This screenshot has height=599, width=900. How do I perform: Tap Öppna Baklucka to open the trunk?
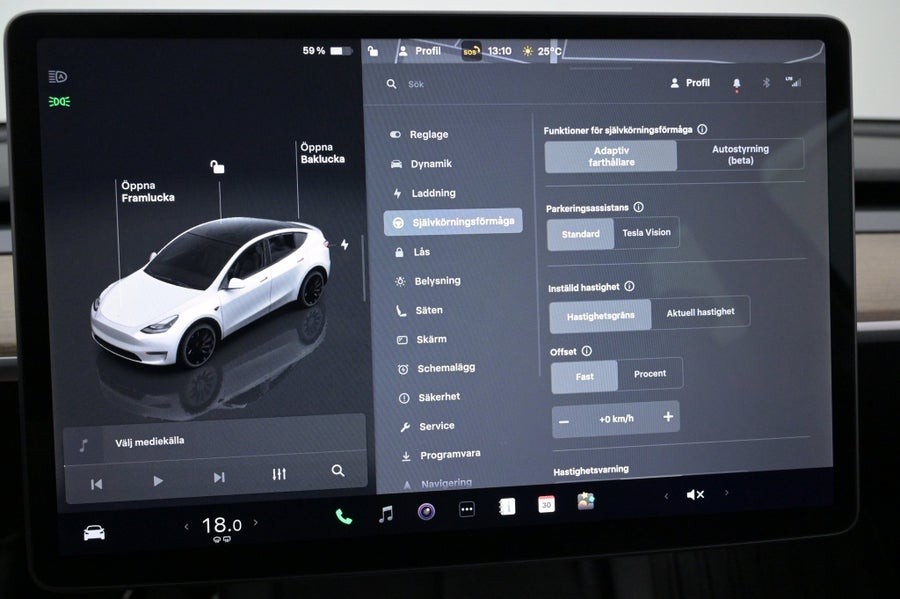coord(323,153)
